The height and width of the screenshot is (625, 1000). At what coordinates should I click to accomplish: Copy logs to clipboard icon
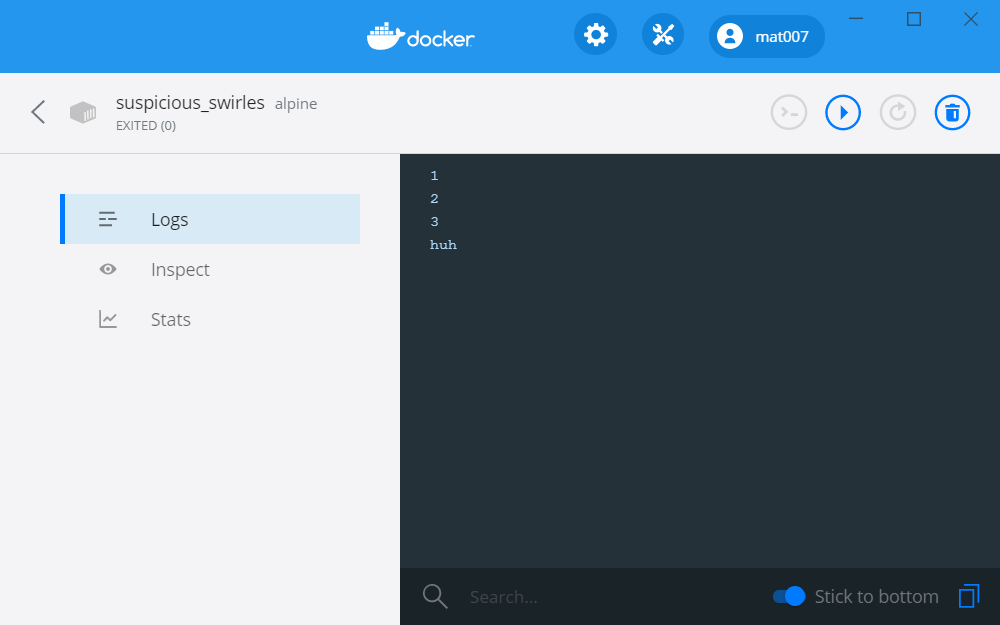coord(969,596)
